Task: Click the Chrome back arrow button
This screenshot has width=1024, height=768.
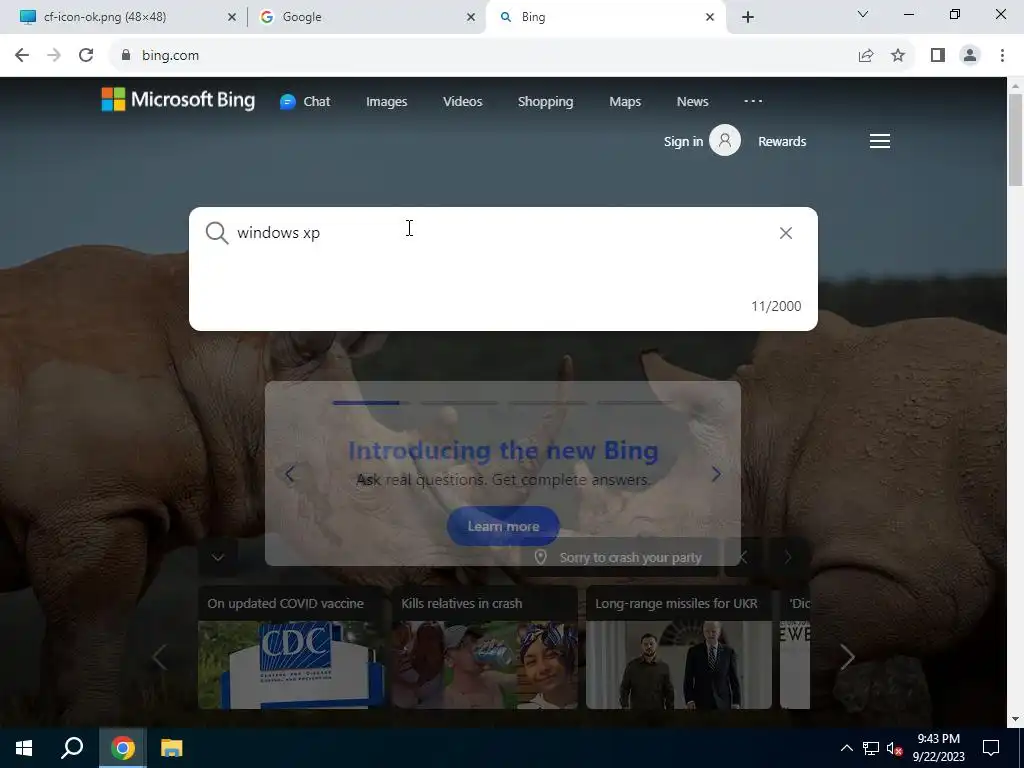Action: tap(22, 56)
